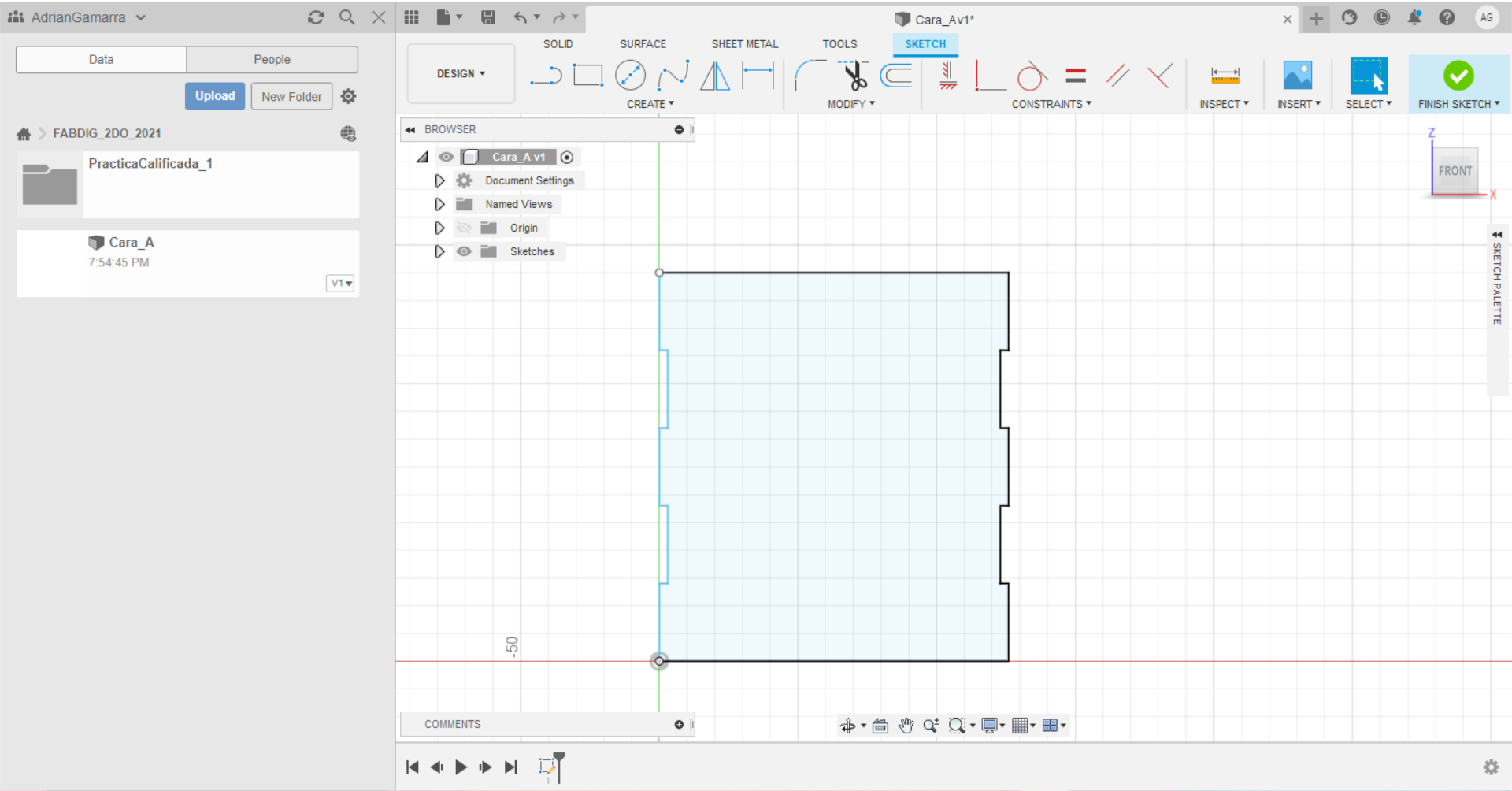Select the Offset tool
Image resolution: width=1512 pixels, height=791 pixels.
(896, 76)
